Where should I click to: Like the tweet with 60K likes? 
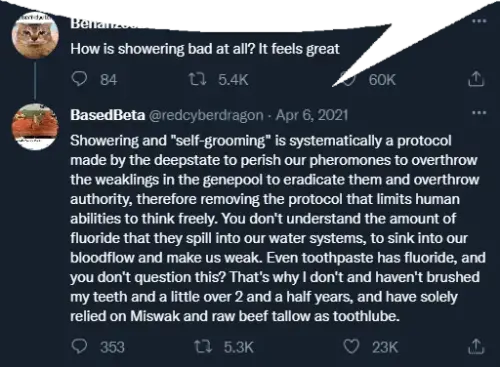(x=348, y=80)
